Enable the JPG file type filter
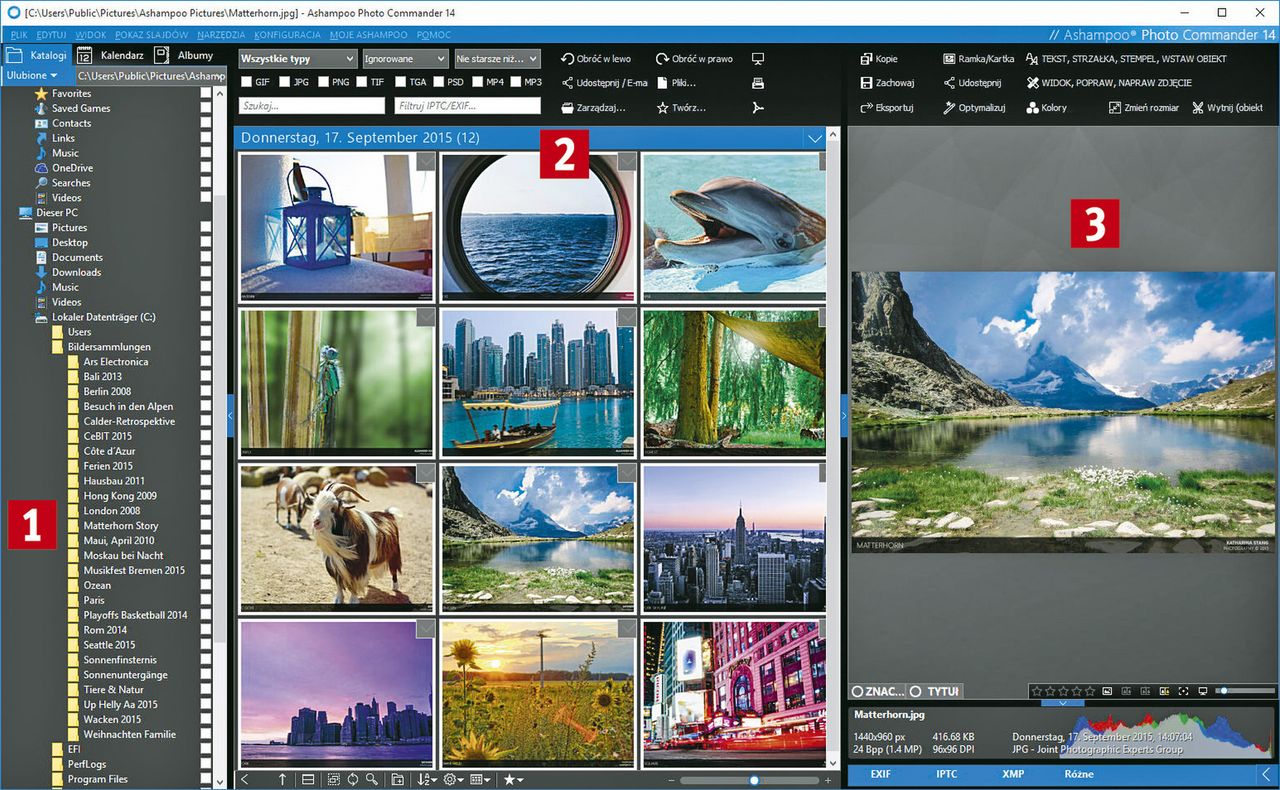Image resolution: width=1280 pixels, height=790 pixels. pos(285,82)
